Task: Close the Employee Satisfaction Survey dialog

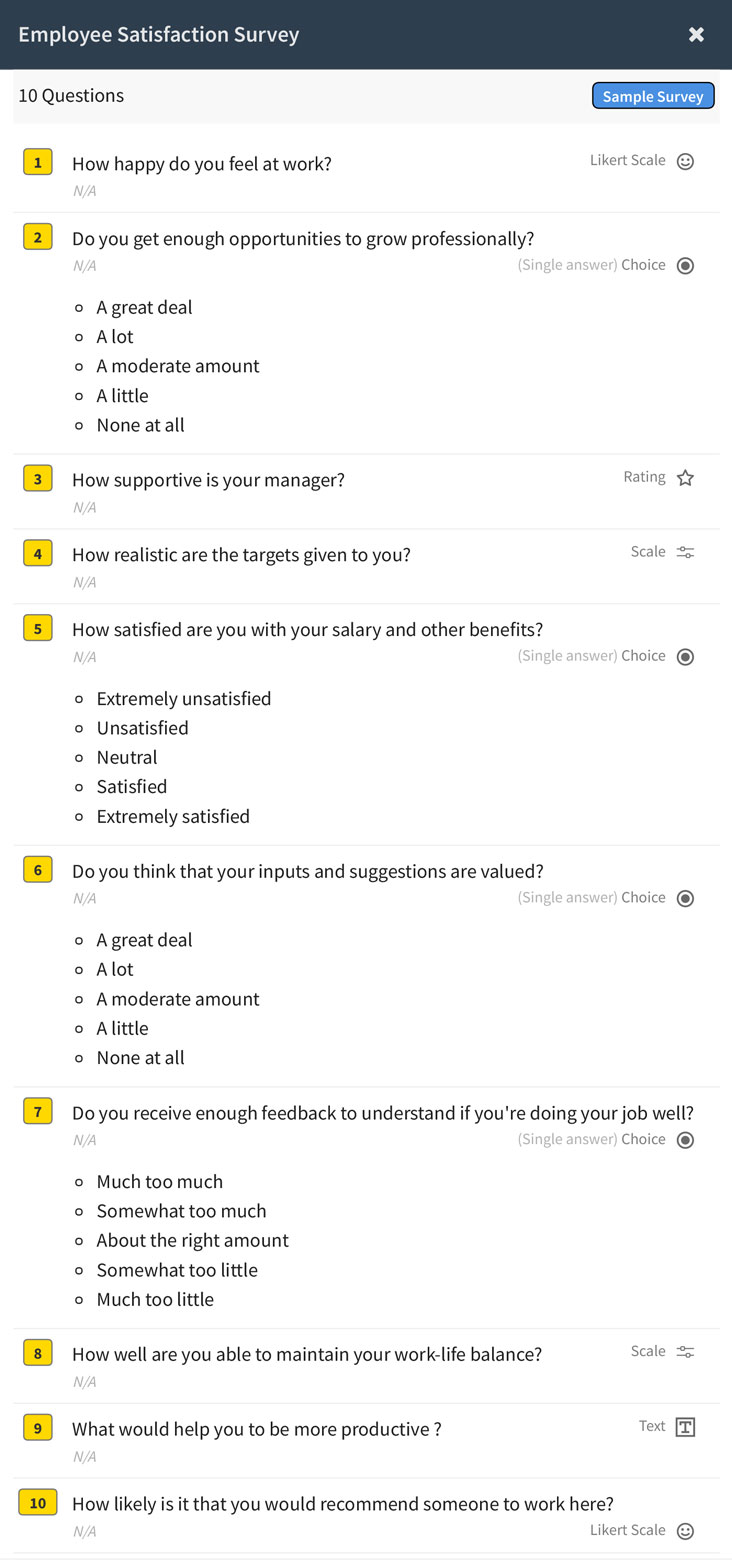Action: (696, 33)
